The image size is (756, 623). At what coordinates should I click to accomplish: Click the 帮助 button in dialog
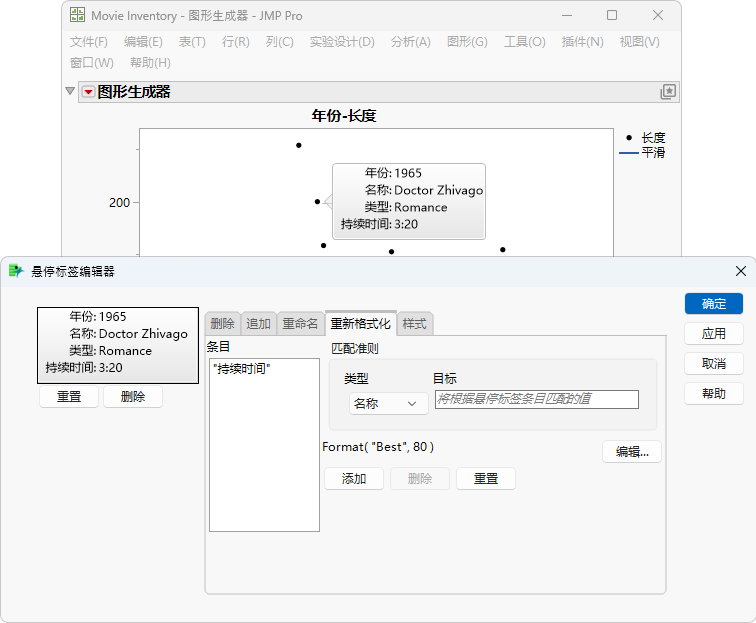tap(714, 393)
